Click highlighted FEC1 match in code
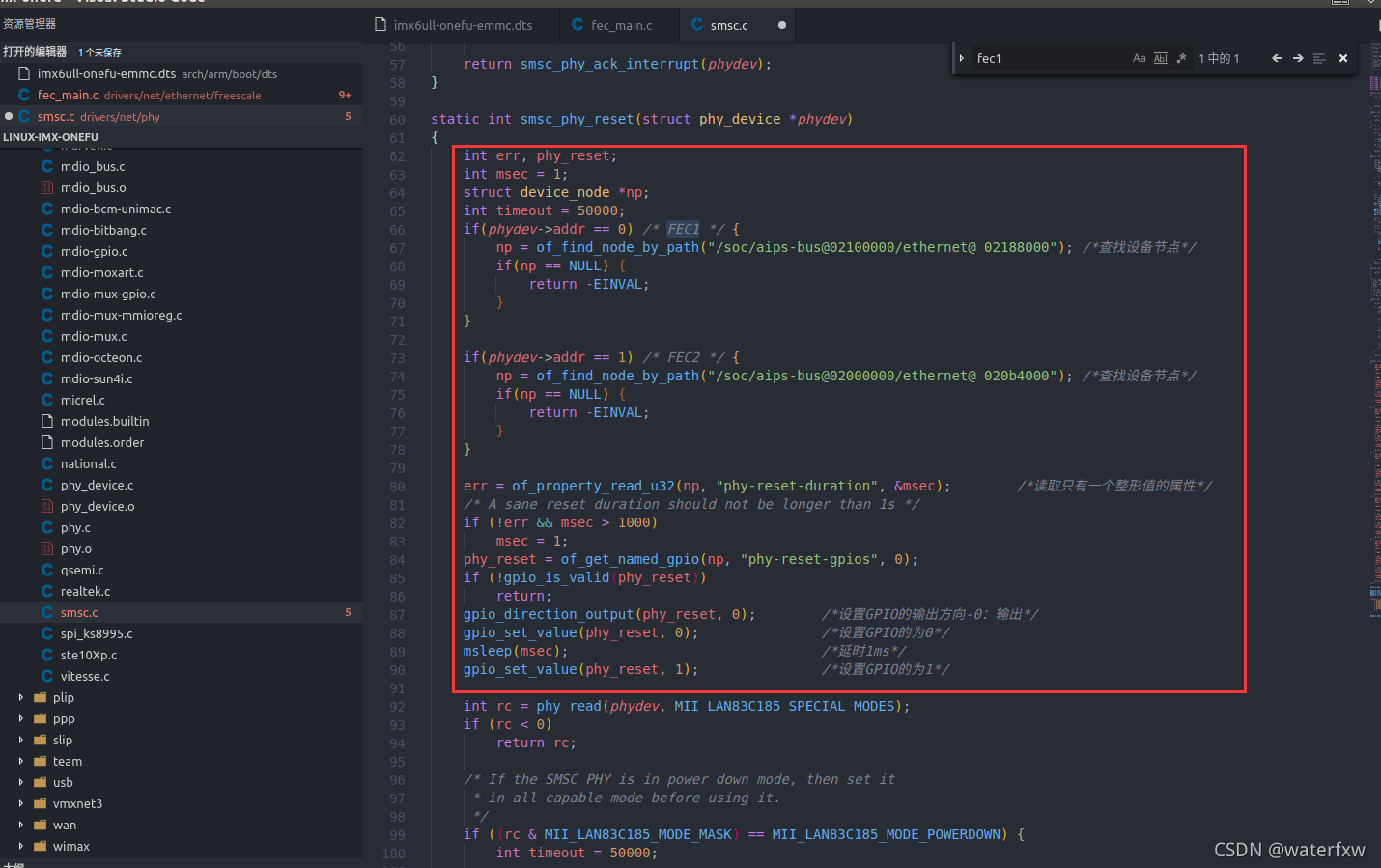The height and width of the screenshot is (868, 1381). [683, 229]
